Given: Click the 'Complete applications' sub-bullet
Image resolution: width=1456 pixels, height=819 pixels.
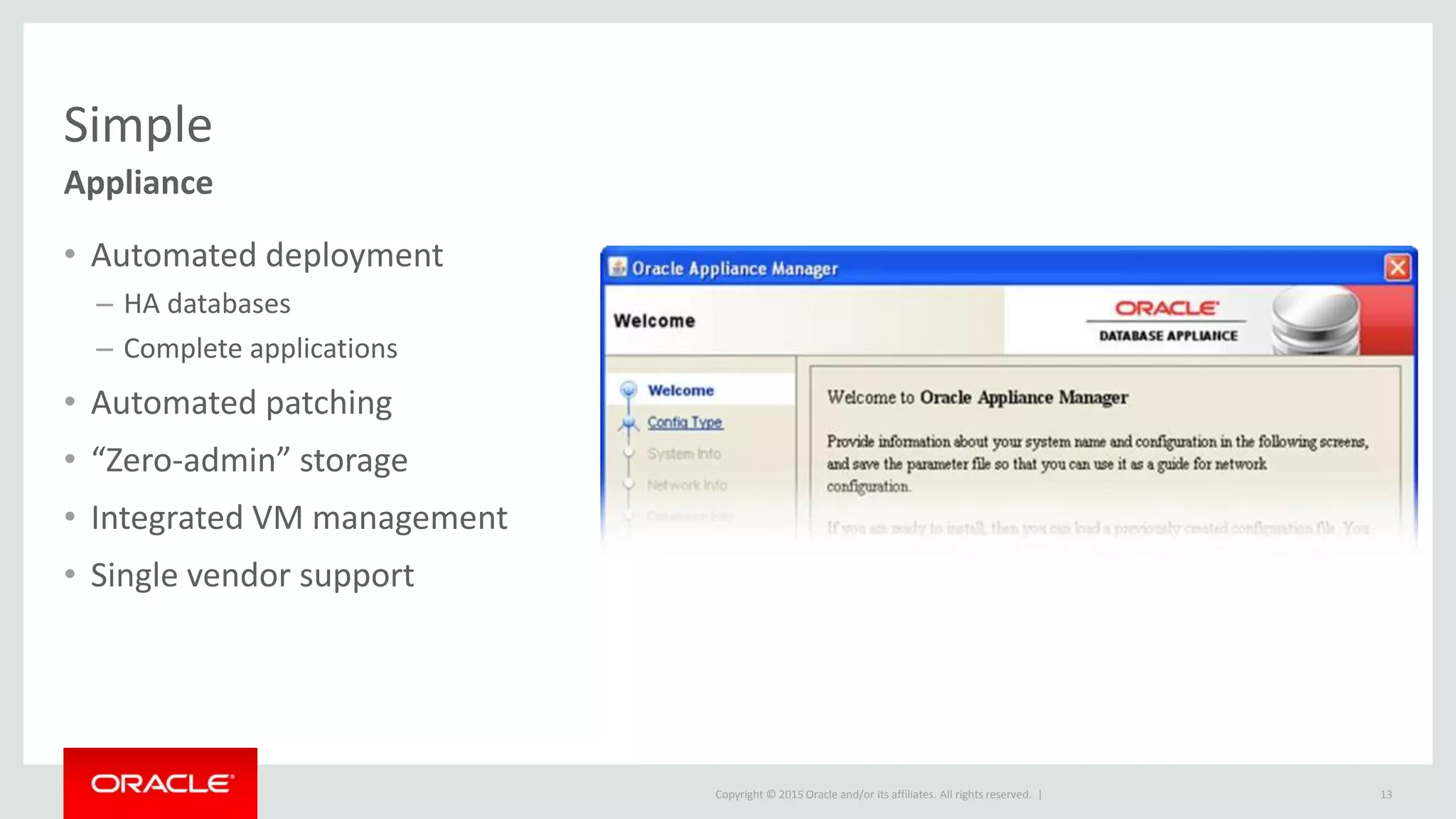Looking at the screenshot, I should click(x=260, y=349).
